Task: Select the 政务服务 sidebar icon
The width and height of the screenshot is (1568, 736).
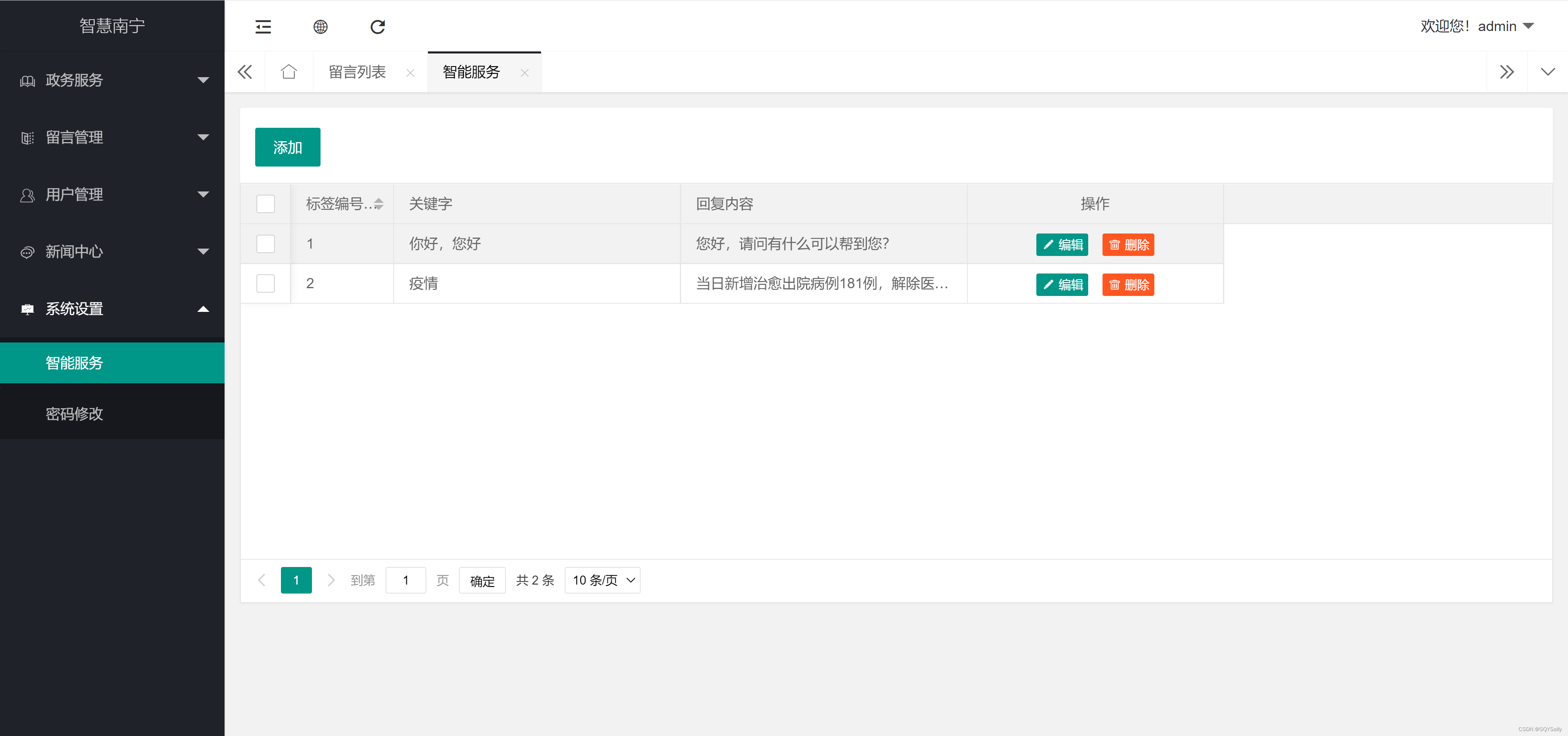Action: pos(27,80)
